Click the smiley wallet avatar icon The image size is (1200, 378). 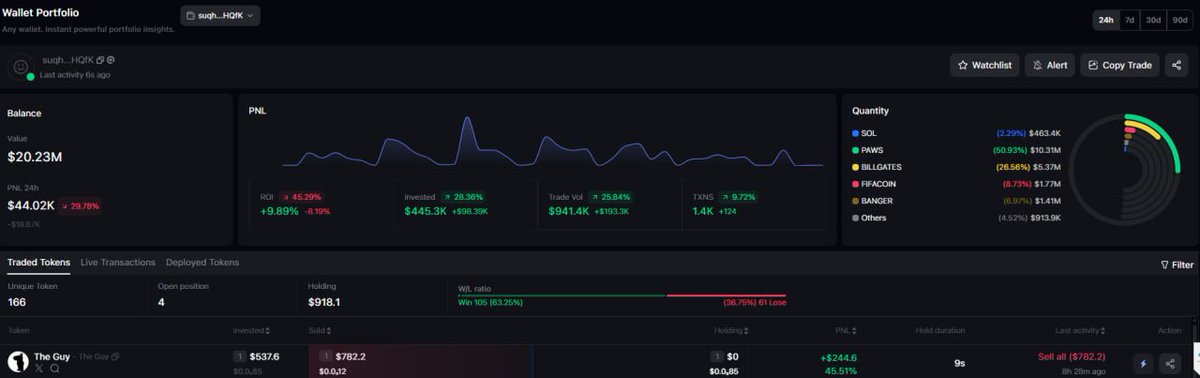[x=21, y=67]
